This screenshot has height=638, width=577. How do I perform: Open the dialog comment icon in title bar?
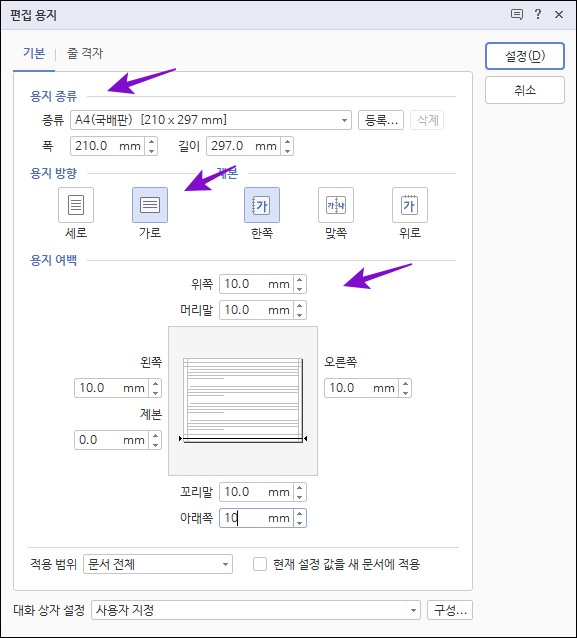pos(516,15)
